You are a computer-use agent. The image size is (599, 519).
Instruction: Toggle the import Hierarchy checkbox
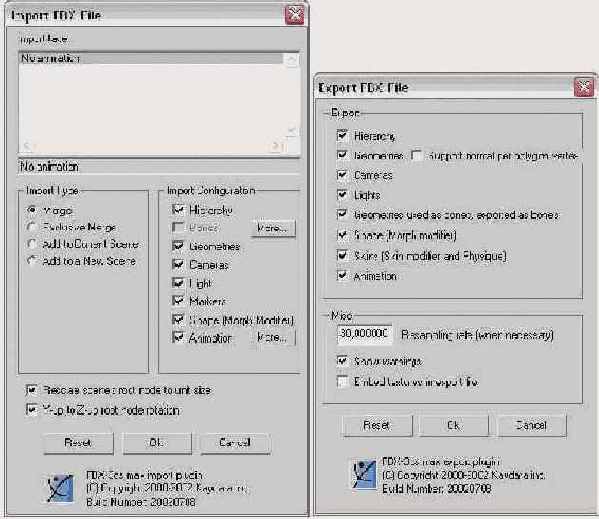178,209
